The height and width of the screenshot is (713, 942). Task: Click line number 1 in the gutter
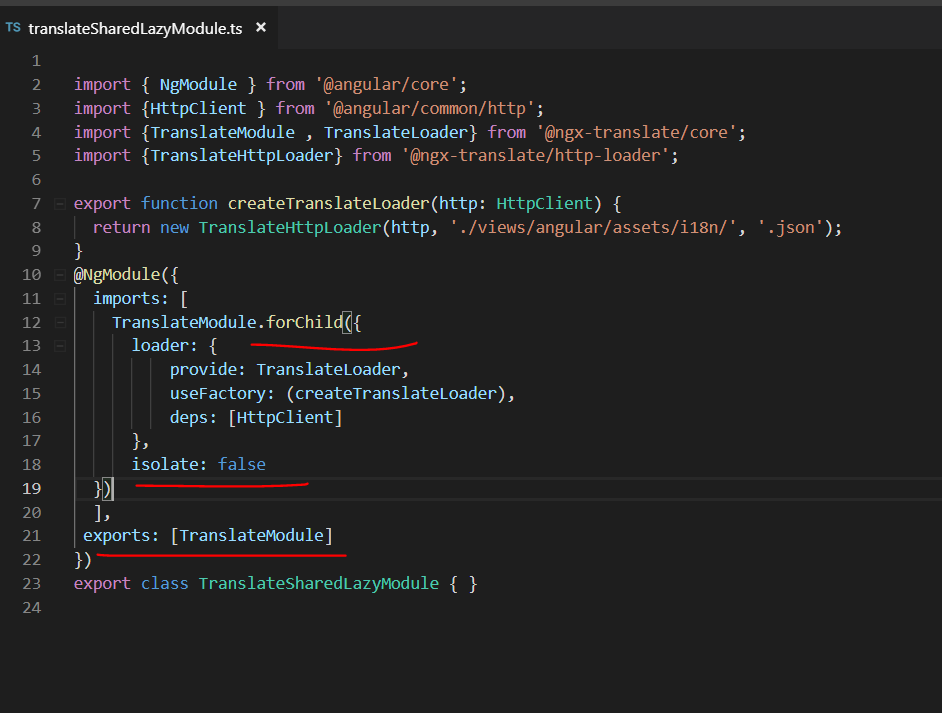coord(37,61)
